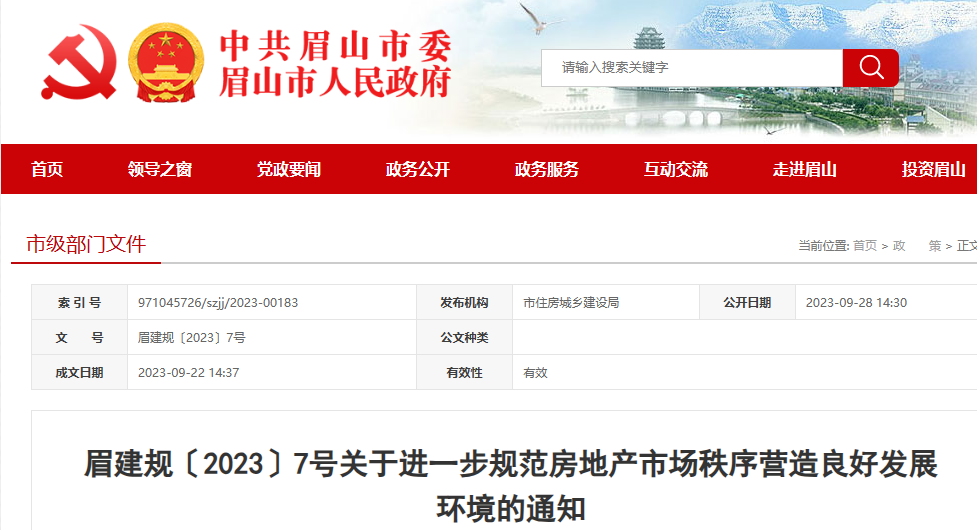Click the 有效性 label cell
977x530 pixels.
point(464,372)
